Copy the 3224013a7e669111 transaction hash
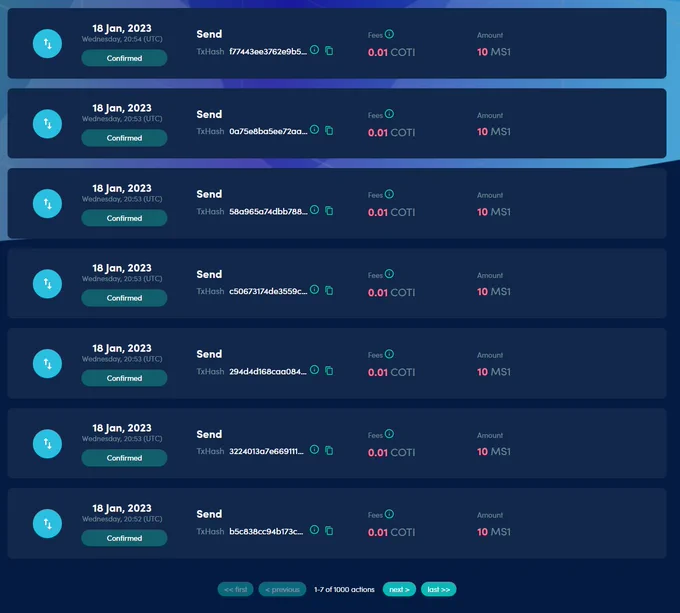This screenshot has height=613, width=680. pyautogui.click(x=329, y=450)
